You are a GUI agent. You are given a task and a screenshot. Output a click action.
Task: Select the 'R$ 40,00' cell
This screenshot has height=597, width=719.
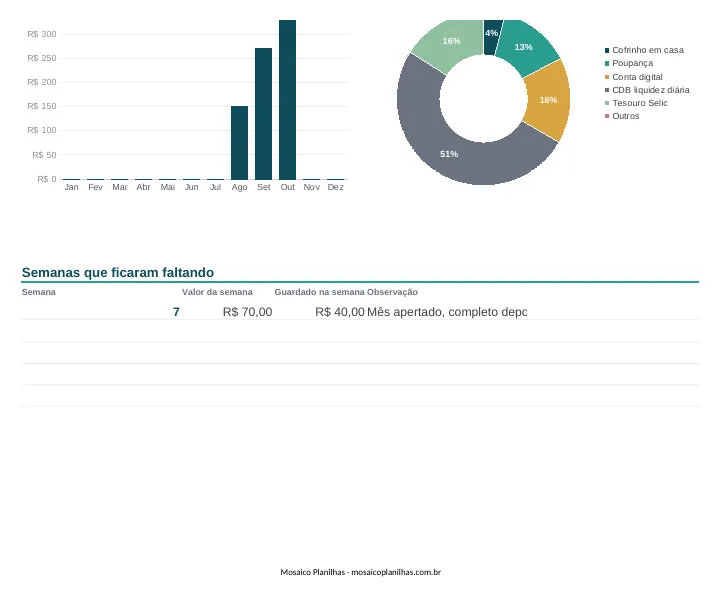coord(340,312)
